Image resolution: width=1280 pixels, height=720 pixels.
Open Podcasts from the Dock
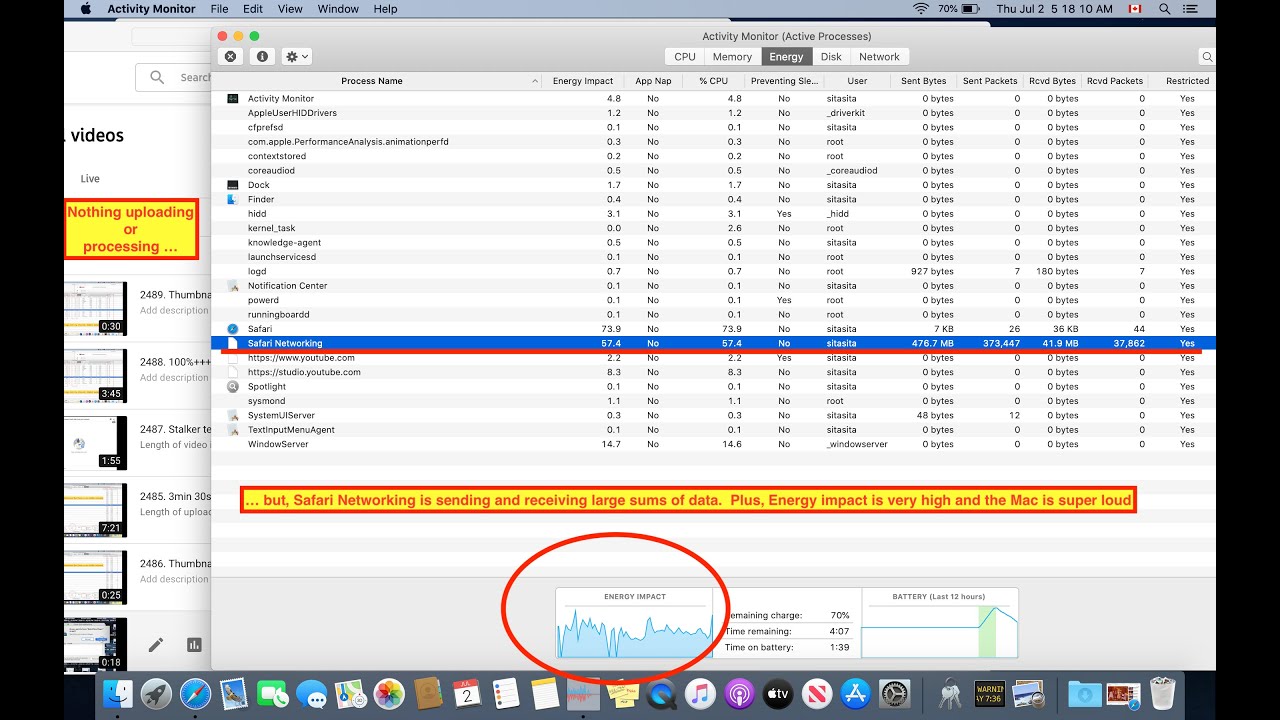[739, 694]
